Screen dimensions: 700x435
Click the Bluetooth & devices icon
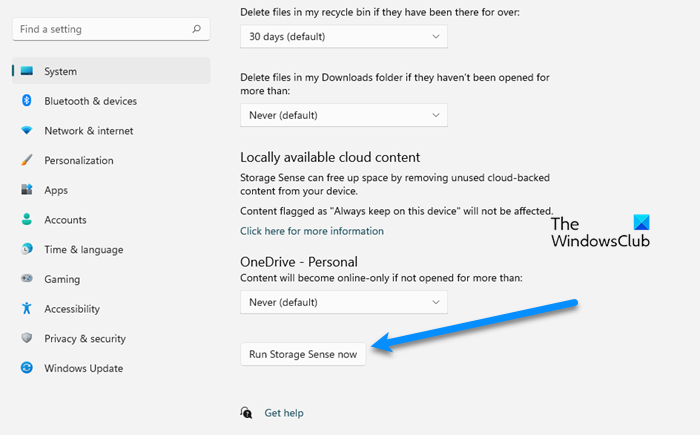coord(27,101)
